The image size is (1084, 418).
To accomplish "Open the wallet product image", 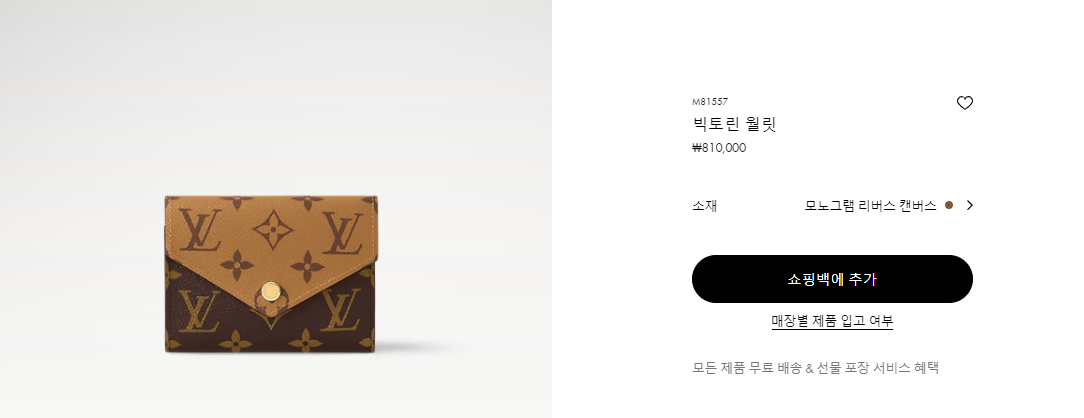I will pos(271,274).
